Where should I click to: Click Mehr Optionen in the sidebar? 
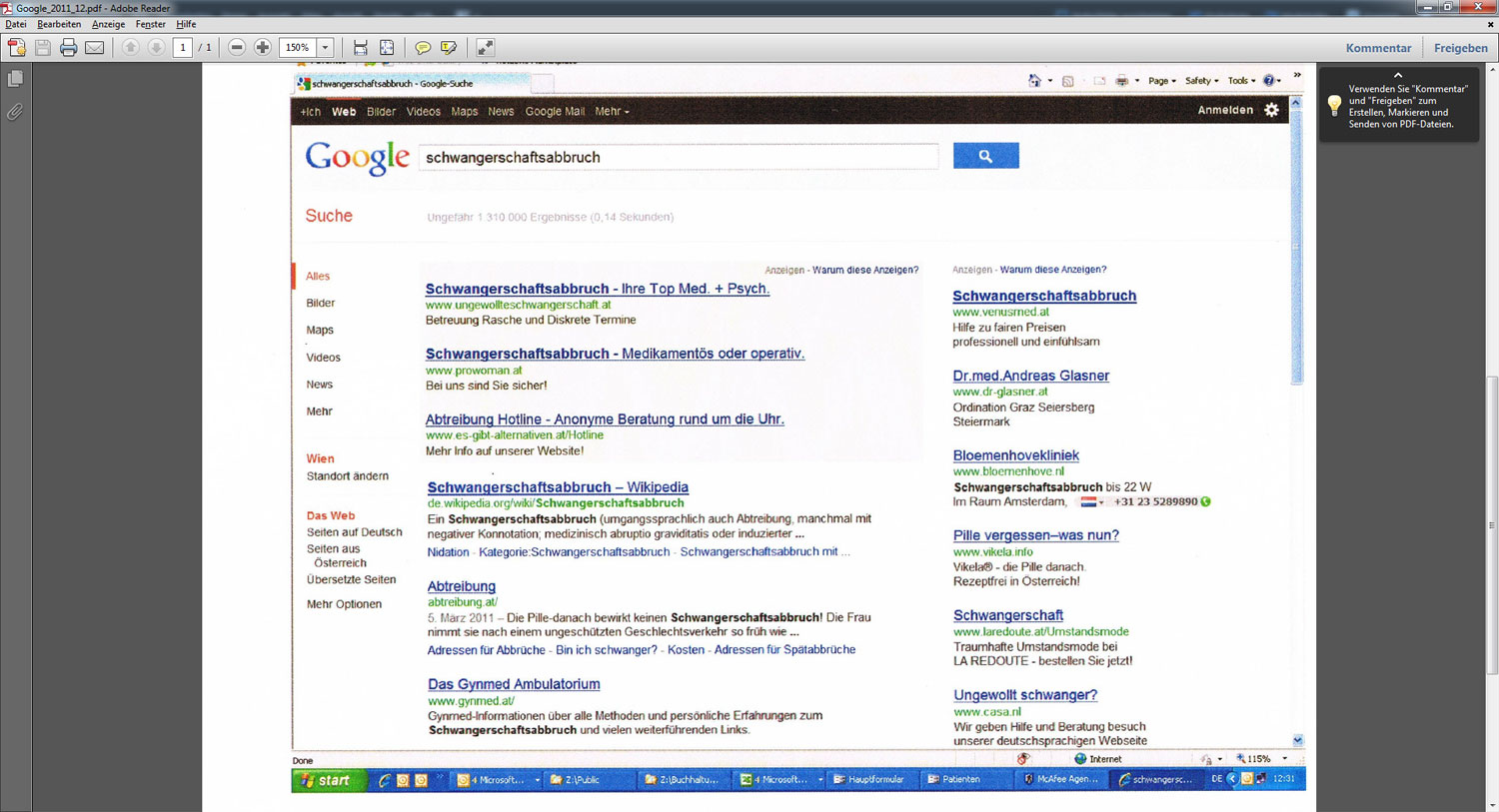(x=344, y=604)
